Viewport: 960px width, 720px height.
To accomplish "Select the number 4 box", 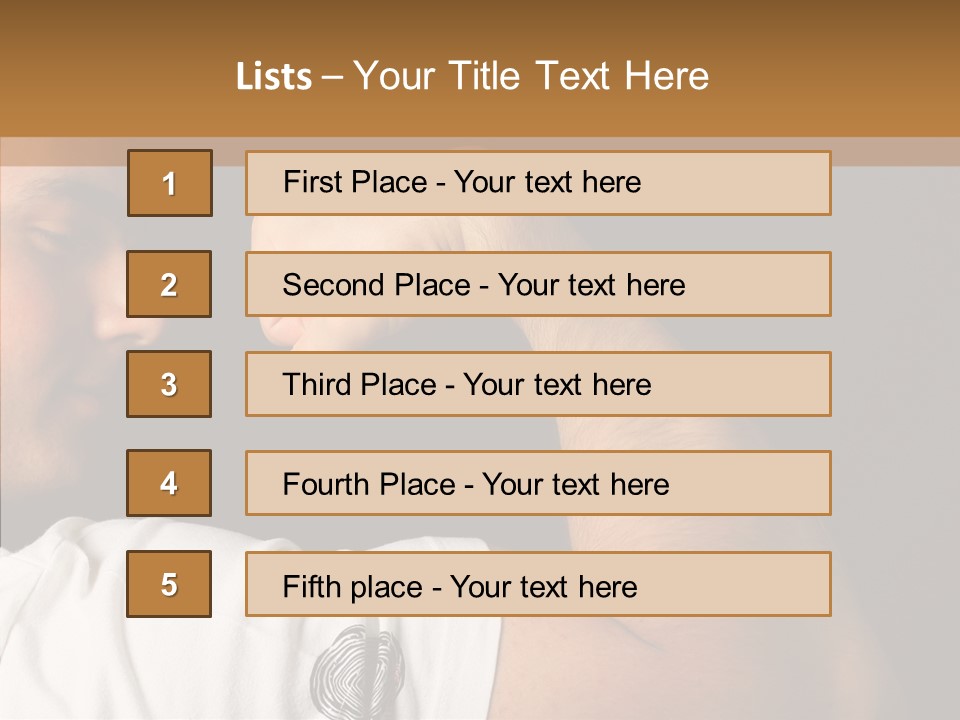I will pyautogui.click(x=169, y=483).
